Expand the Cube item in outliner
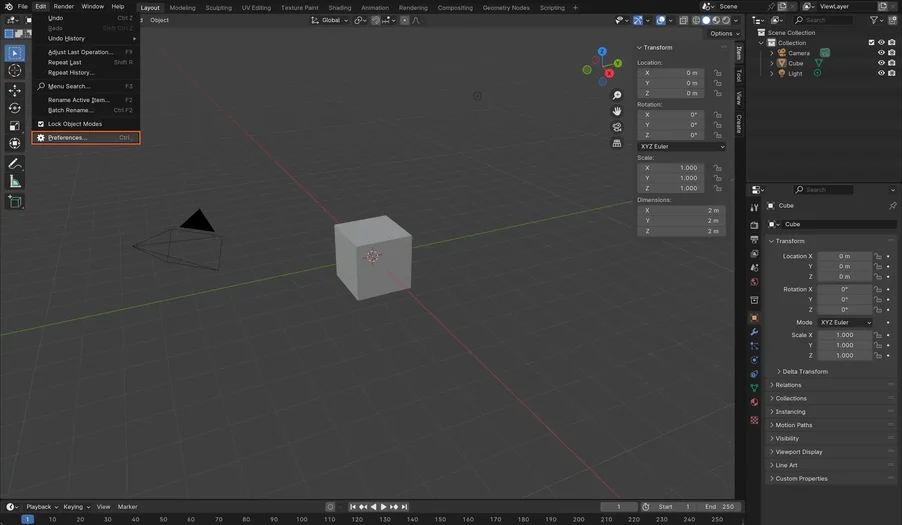Viewport: 902px width, 525px height. [x=772, y=63]
